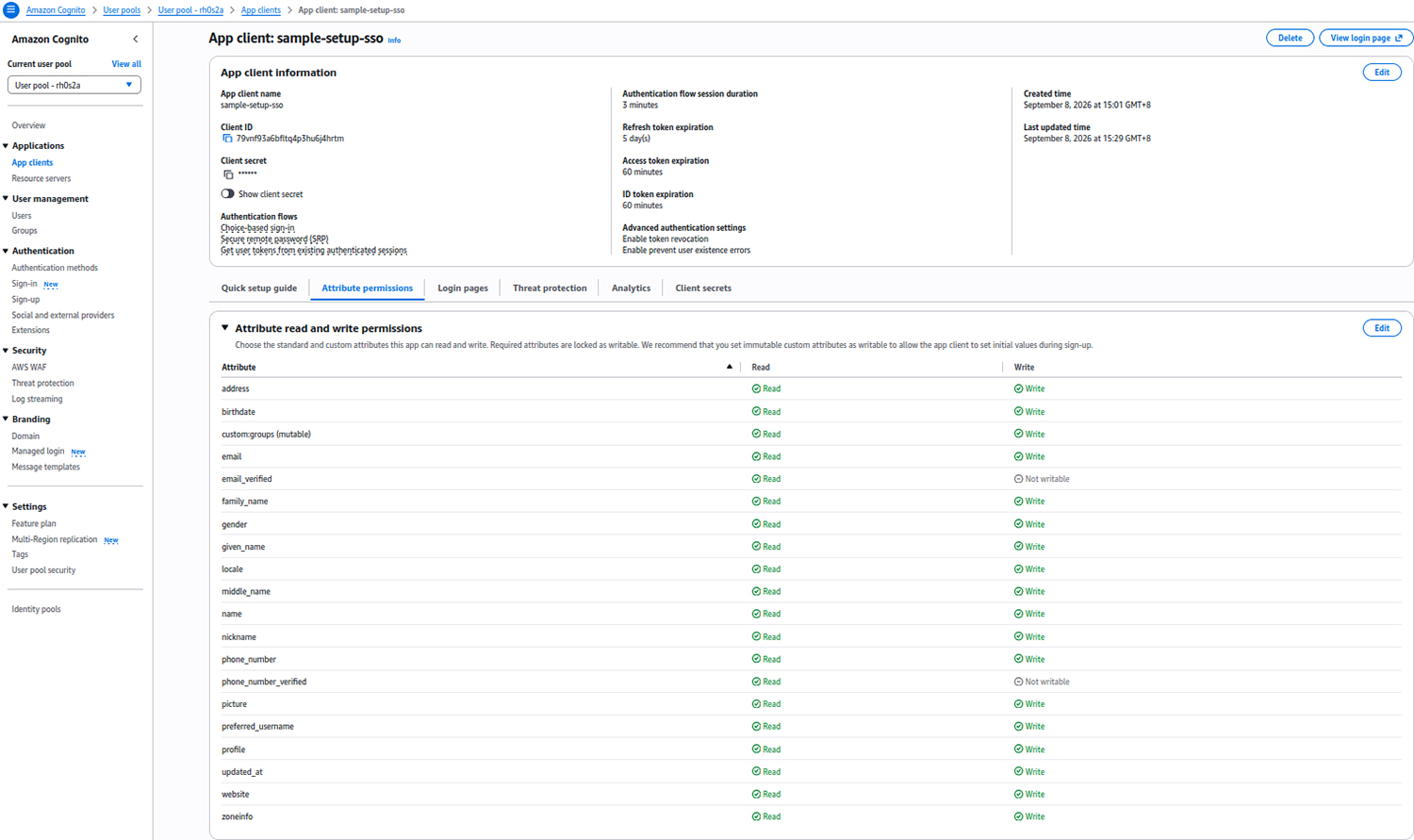Open Log streaming in the sidebar
Image resolution: width=1414 pixels, height=840 pixels.
click(x=37, y=399)
